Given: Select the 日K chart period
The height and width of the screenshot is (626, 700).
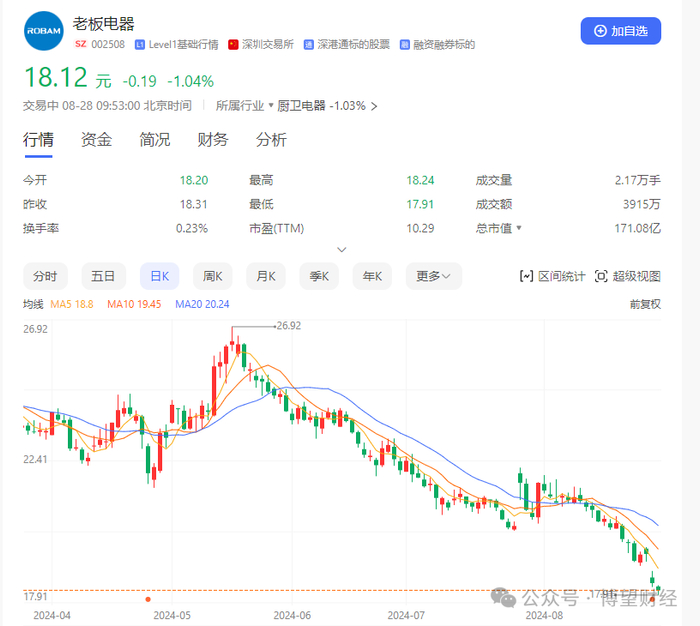Looking at the screenshot, I should click(x=159, y=276).
